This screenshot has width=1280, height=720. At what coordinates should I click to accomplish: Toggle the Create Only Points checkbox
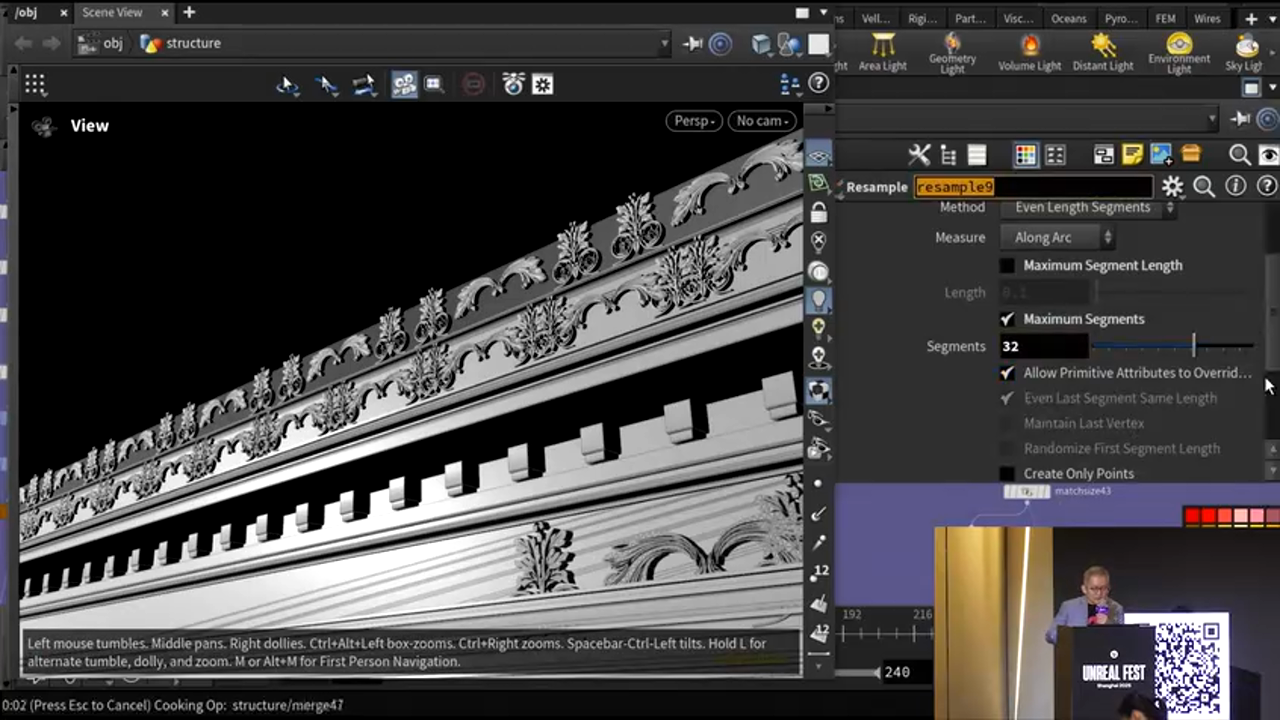pos(1008,474)
